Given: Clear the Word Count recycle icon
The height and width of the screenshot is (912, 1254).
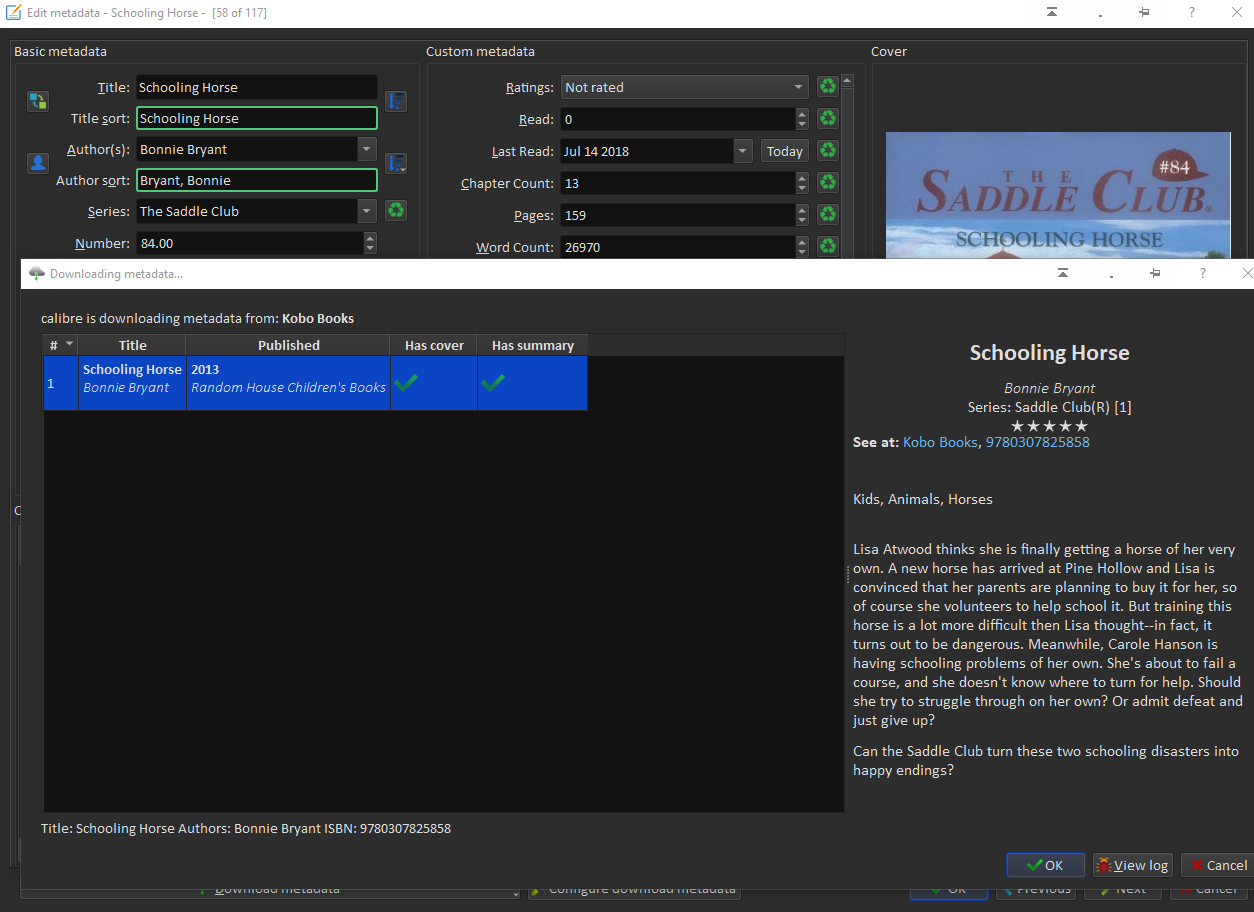Looking at the screenshot, I should pyautogui.click(x=827, y=247).
